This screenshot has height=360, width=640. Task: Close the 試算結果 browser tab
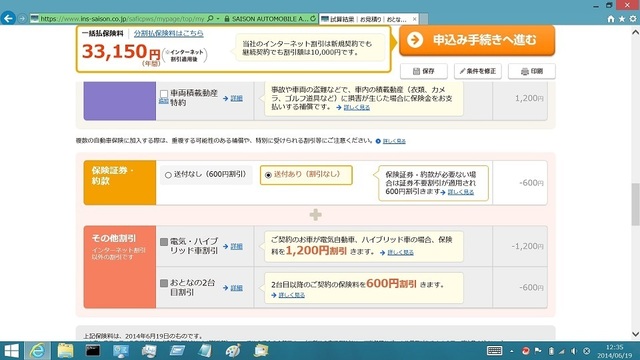415,19
